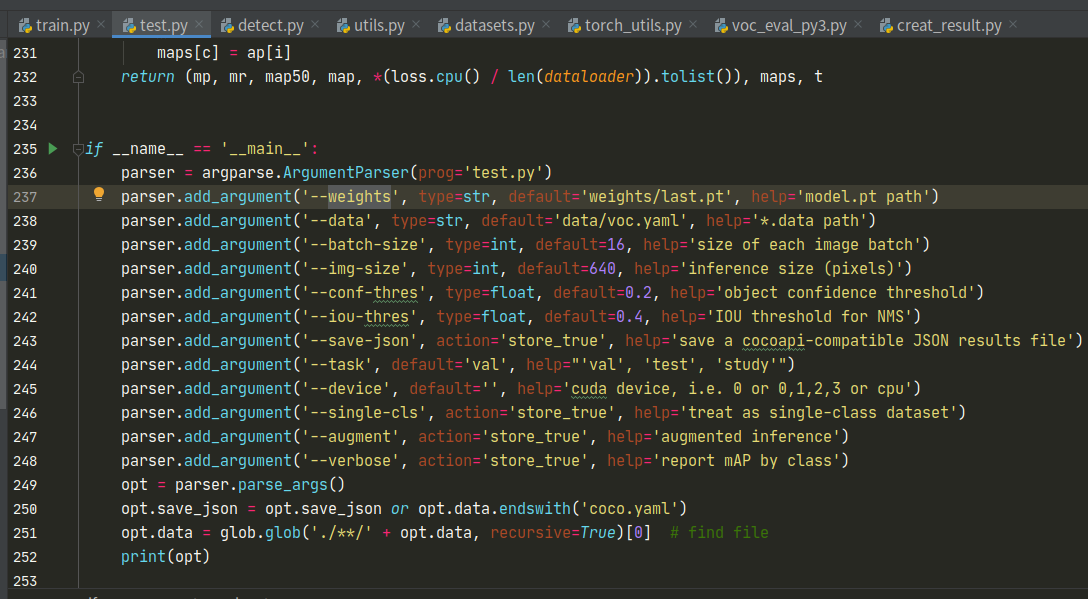
Task: Place cursor on '--weights' argument string
Action: click(350, 196)
